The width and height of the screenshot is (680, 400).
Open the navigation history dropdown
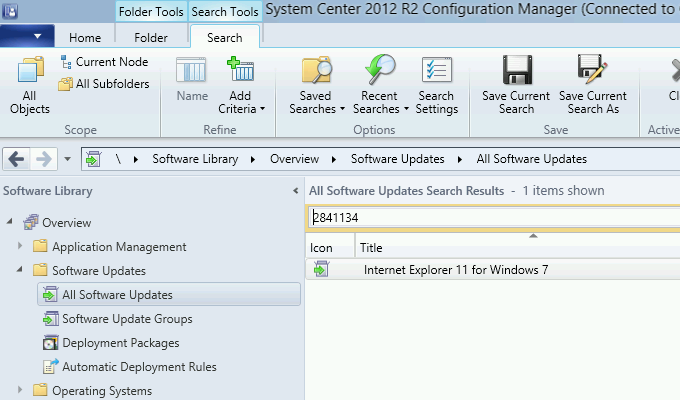(67, 159)
